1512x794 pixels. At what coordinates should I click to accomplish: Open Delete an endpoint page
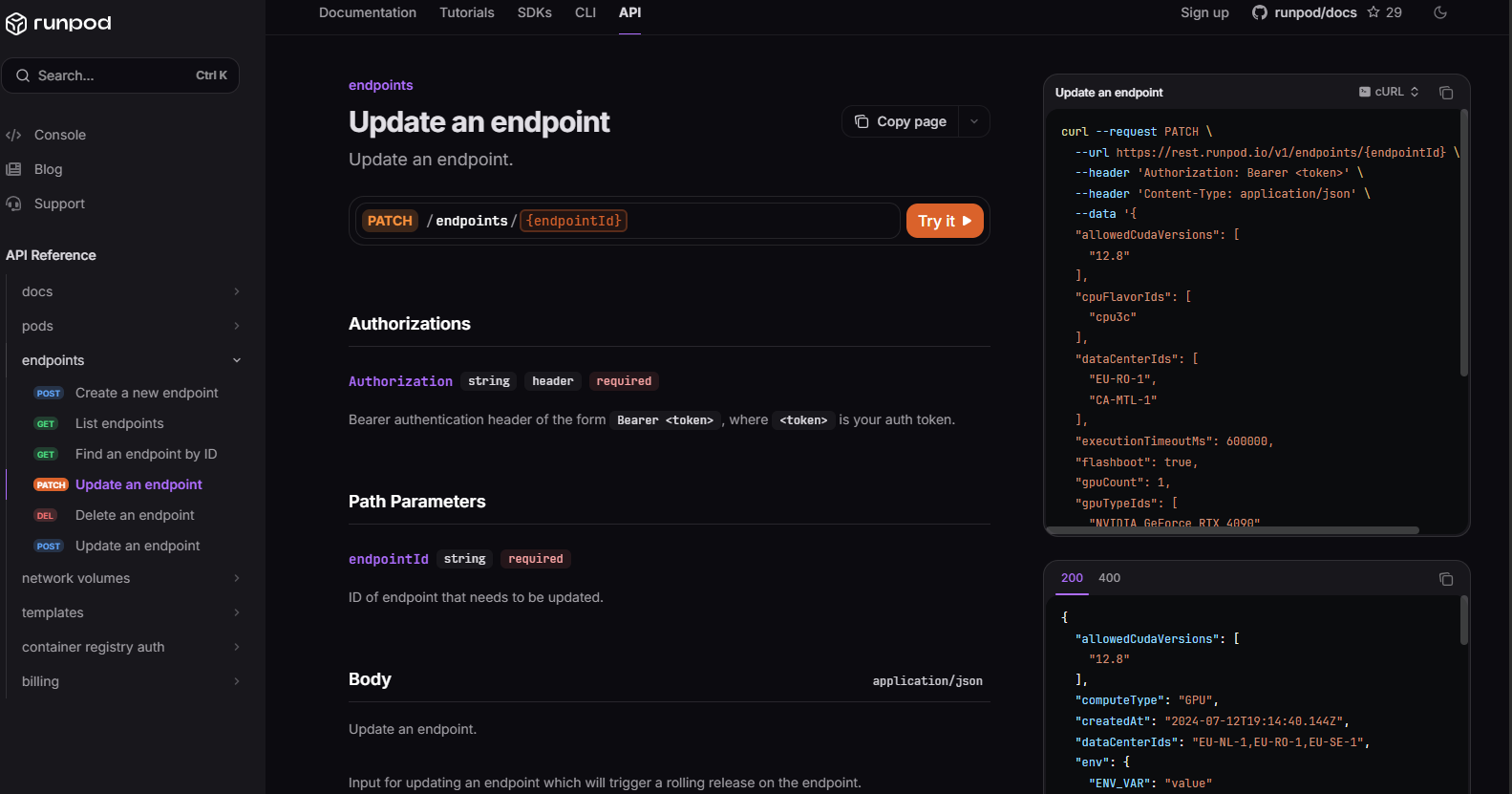click(x=135, y=515)
